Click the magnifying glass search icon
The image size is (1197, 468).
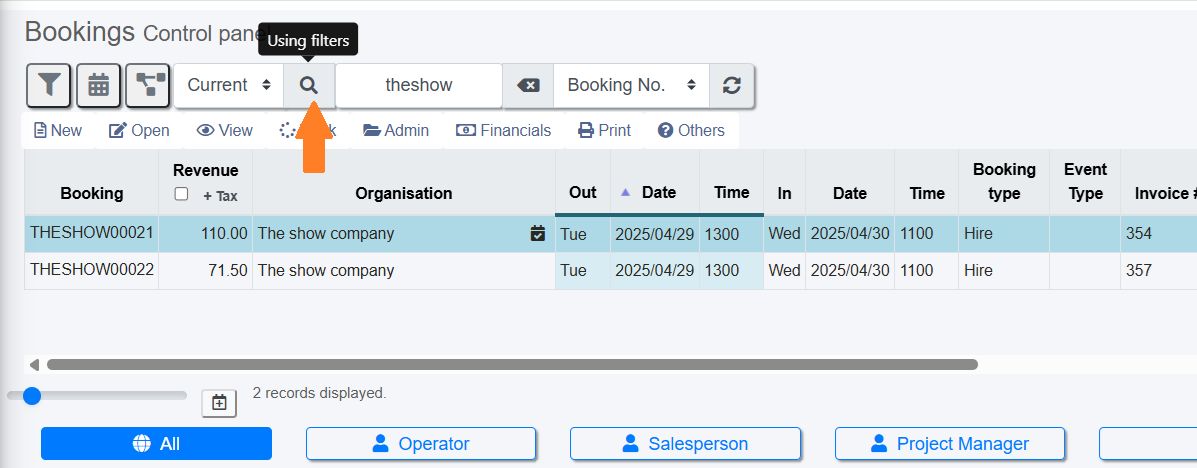tap(309, 86)
